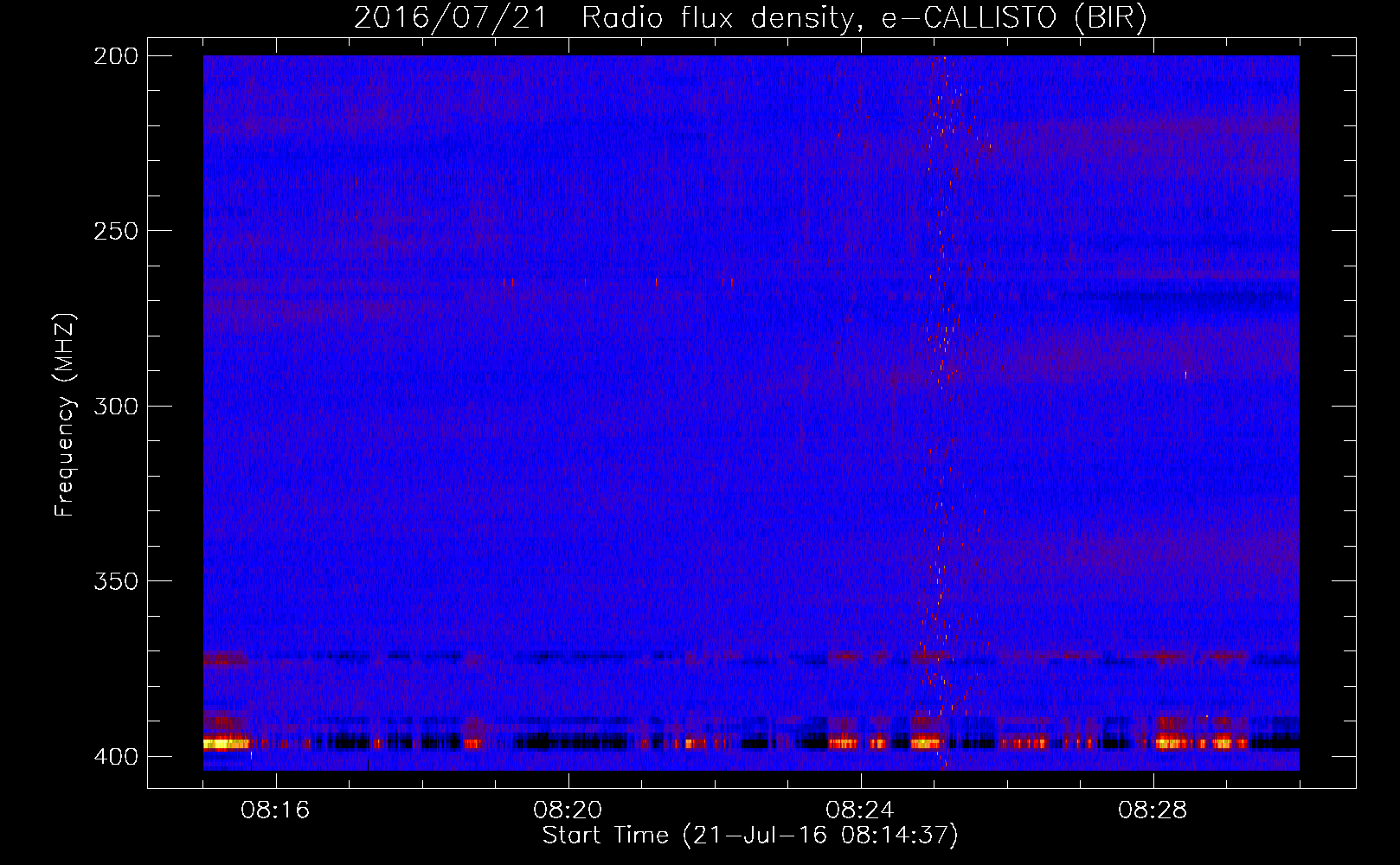Image resolution: width=1400 pixels, height=865 pixels.
Task: Click the "Start Time (21-Jul-16 08:14:37)" axis label
Action: coord(750,836)
